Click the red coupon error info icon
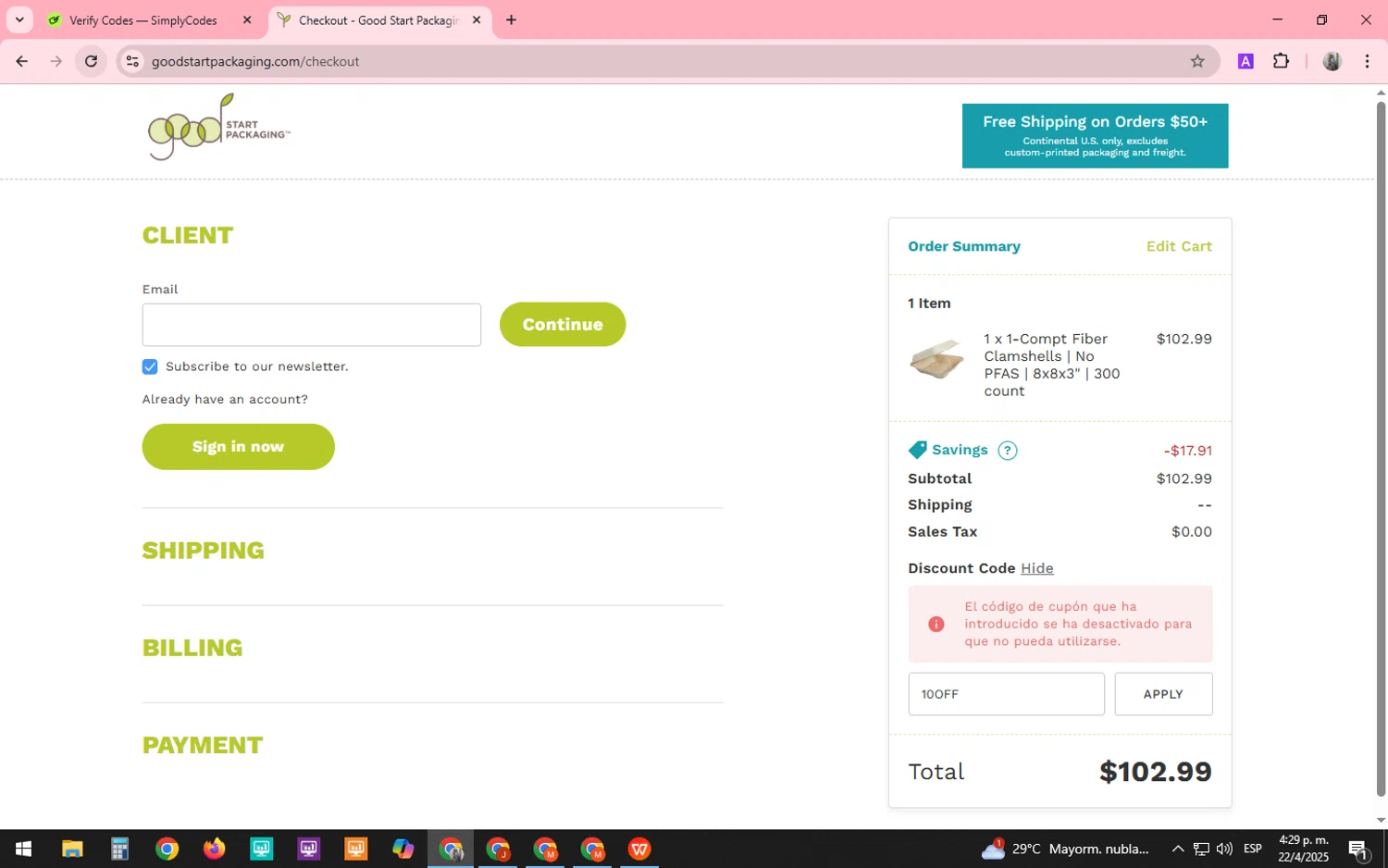Image resolution: width=1388 pixels, height=868 pixels. click(936, 624)
